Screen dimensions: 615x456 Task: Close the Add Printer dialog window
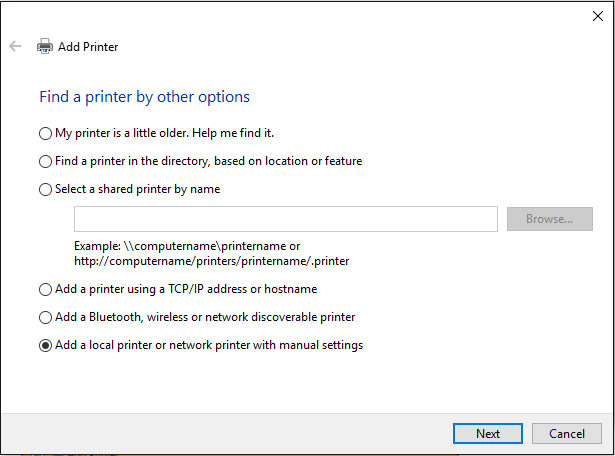click(598, 15)
